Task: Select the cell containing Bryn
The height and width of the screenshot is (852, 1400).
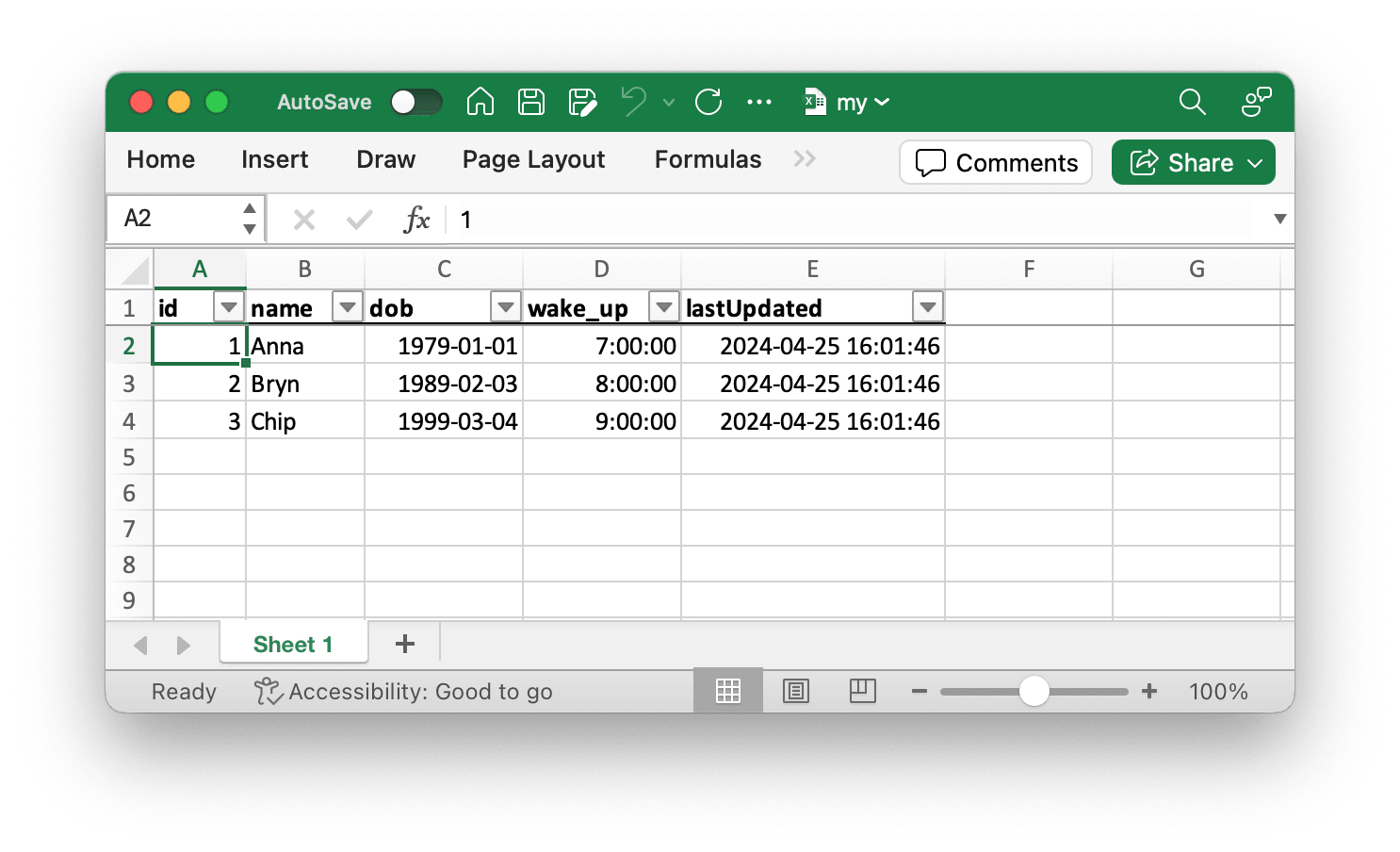Action: click(x=305, y=384)
